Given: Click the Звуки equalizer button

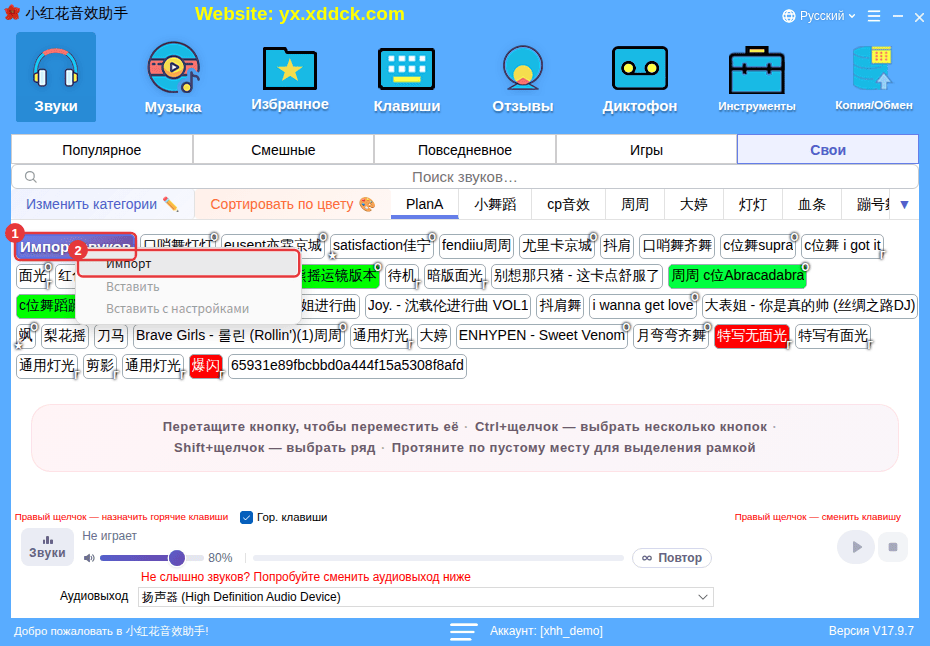Looking at the screenshot, I should (47, 547).
